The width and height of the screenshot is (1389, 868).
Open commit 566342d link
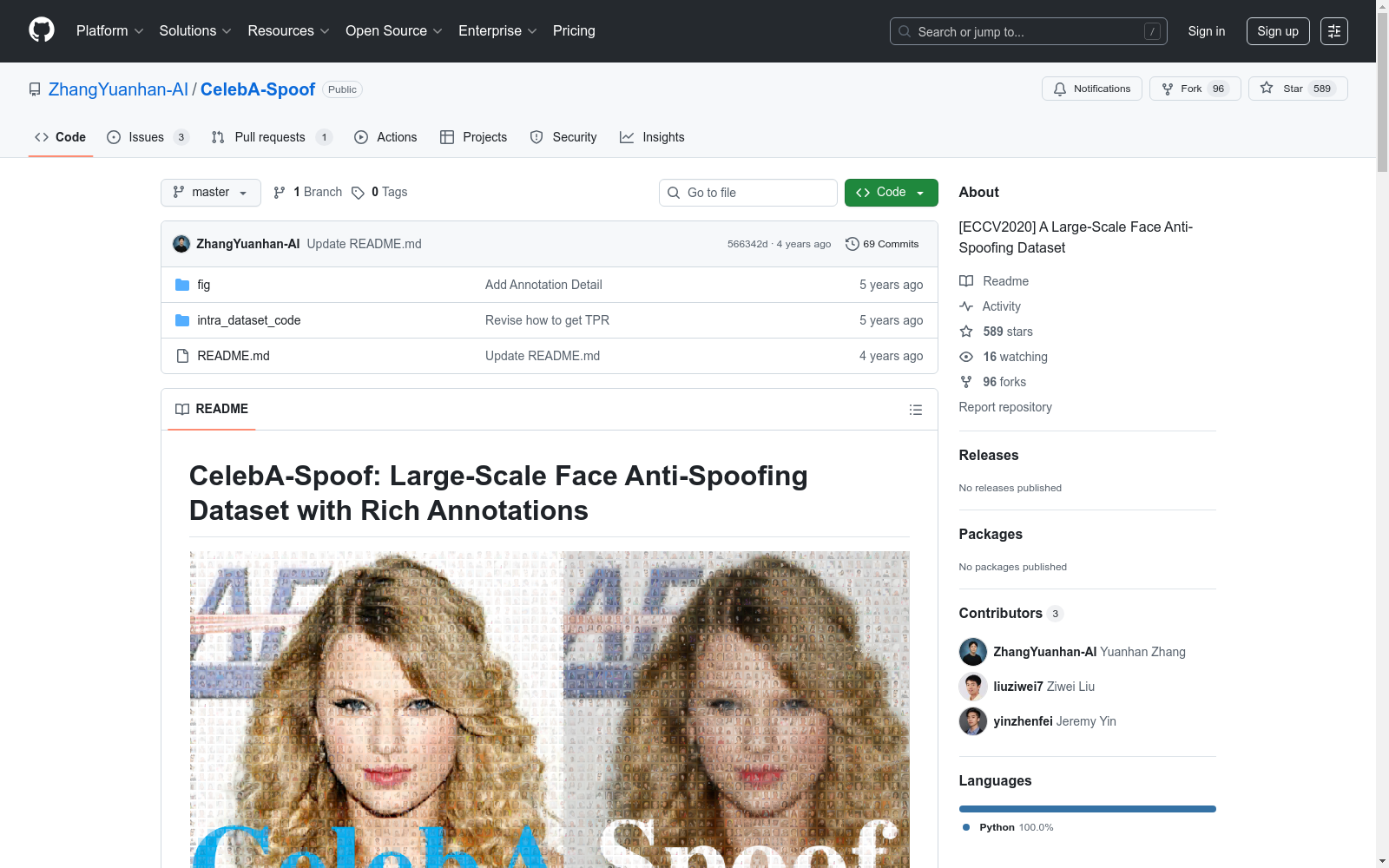click(x=747, y=244)
